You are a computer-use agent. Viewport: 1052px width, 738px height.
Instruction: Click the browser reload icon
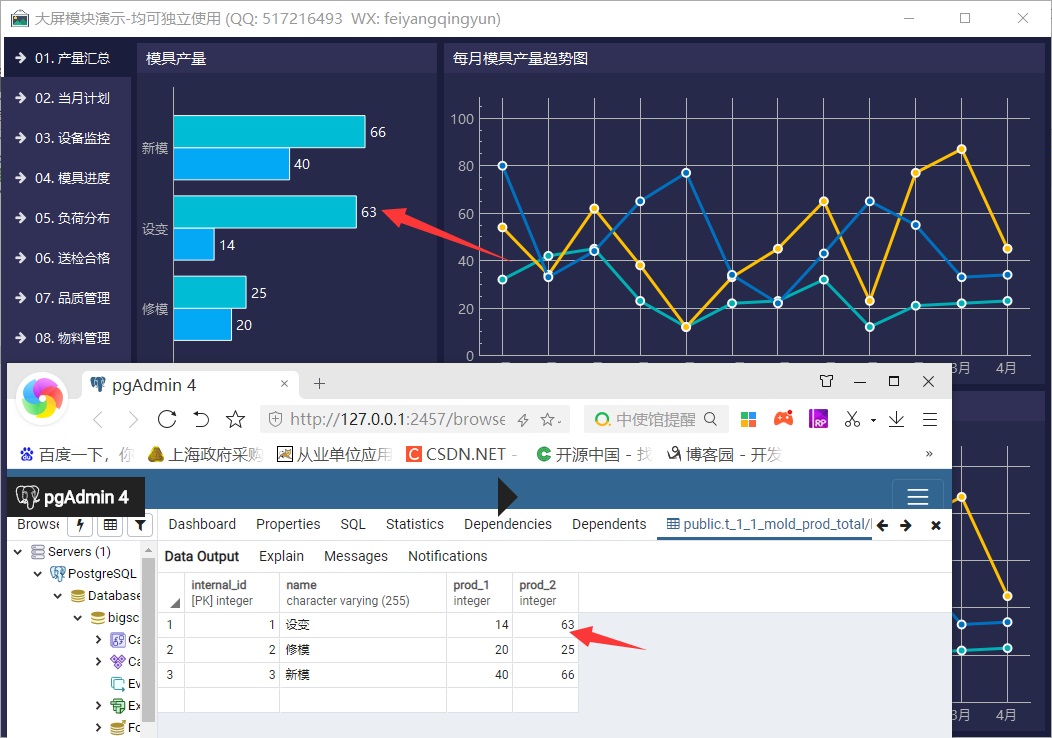pos(167,419)
